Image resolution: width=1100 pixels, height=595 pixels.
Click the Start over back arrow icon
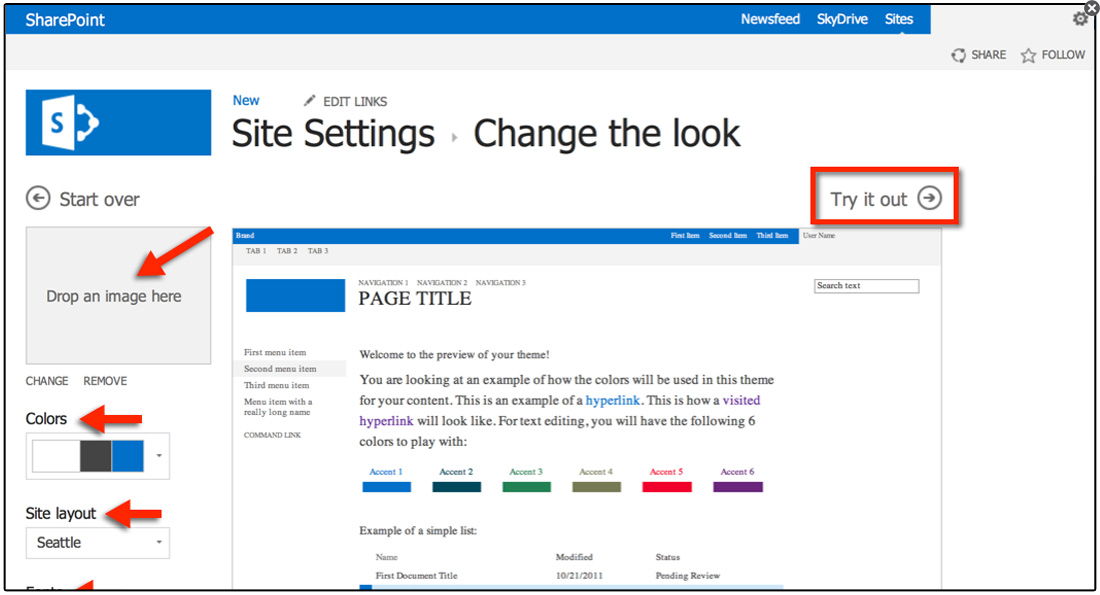(38, 199)
